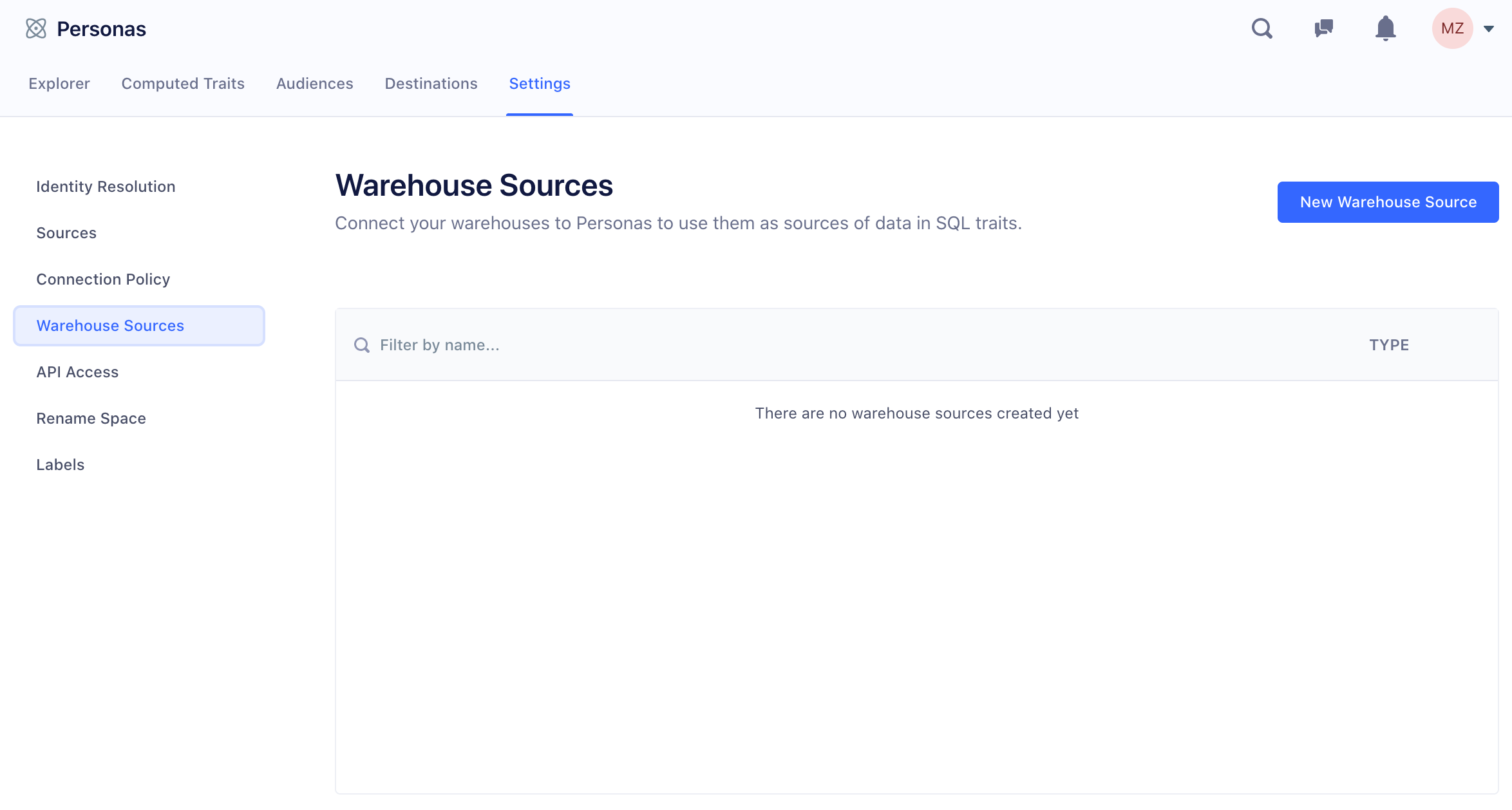Select the Settings tab
Screen dimensions: 1512x810
pos(540,84)
